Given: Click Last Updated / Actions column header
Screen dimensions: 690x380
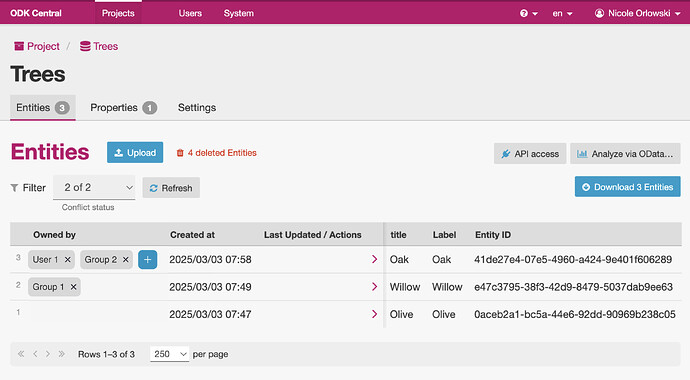Looking at the screenshot, I should pos(312,235).
